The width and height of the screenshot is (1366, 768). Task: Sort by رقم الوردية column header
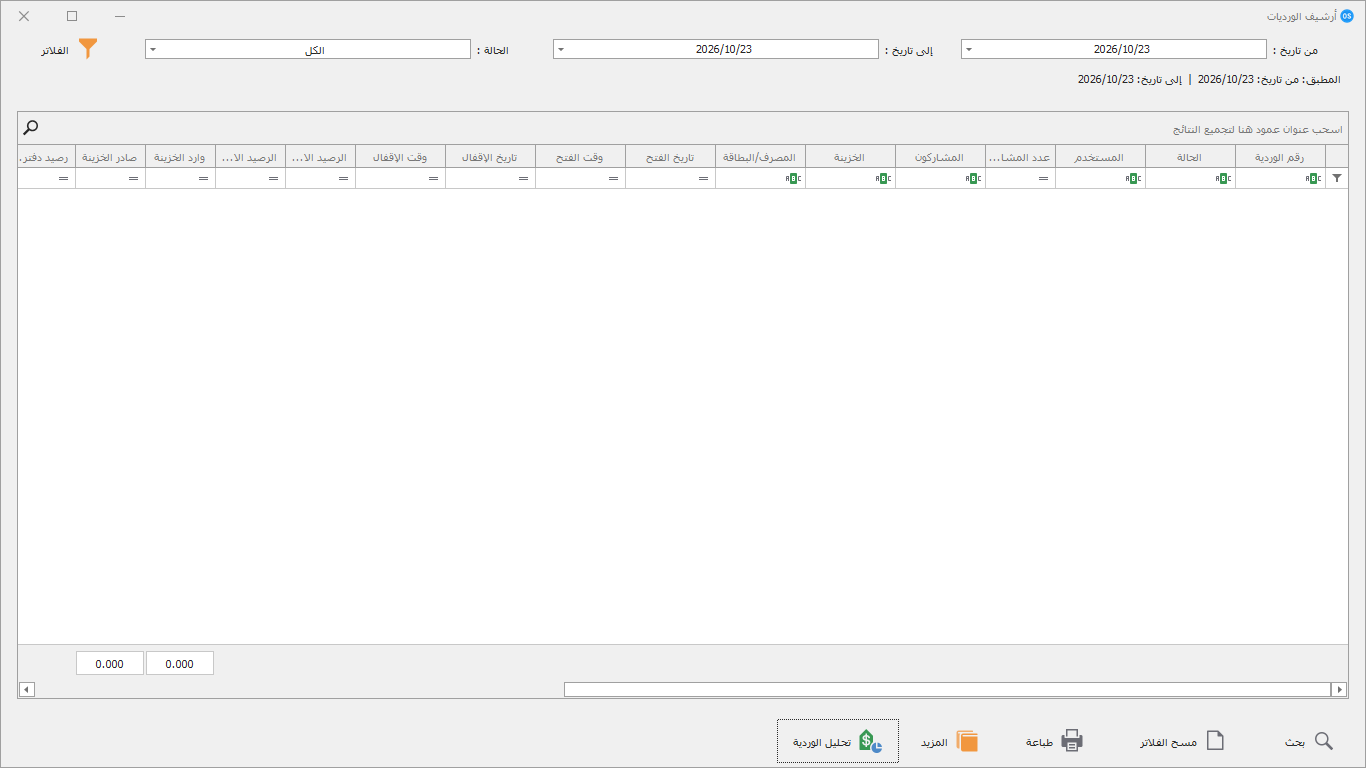tap(1280, 157)
